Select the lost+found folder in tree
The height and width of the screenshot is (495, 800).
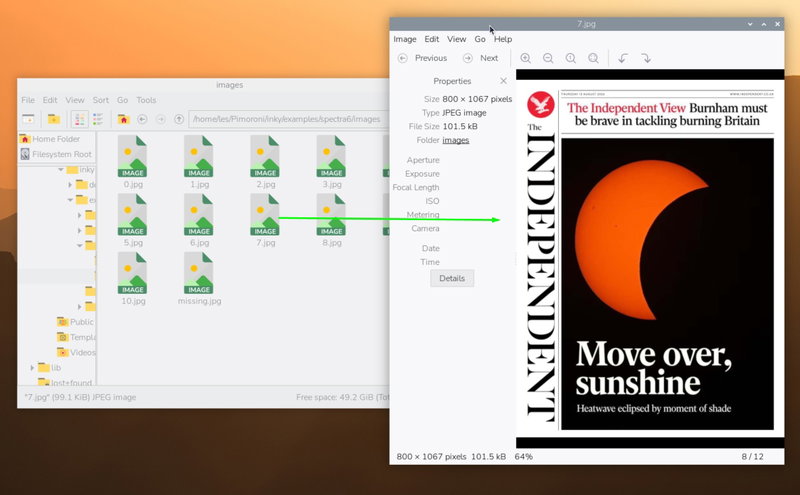[x=65, y=382]
